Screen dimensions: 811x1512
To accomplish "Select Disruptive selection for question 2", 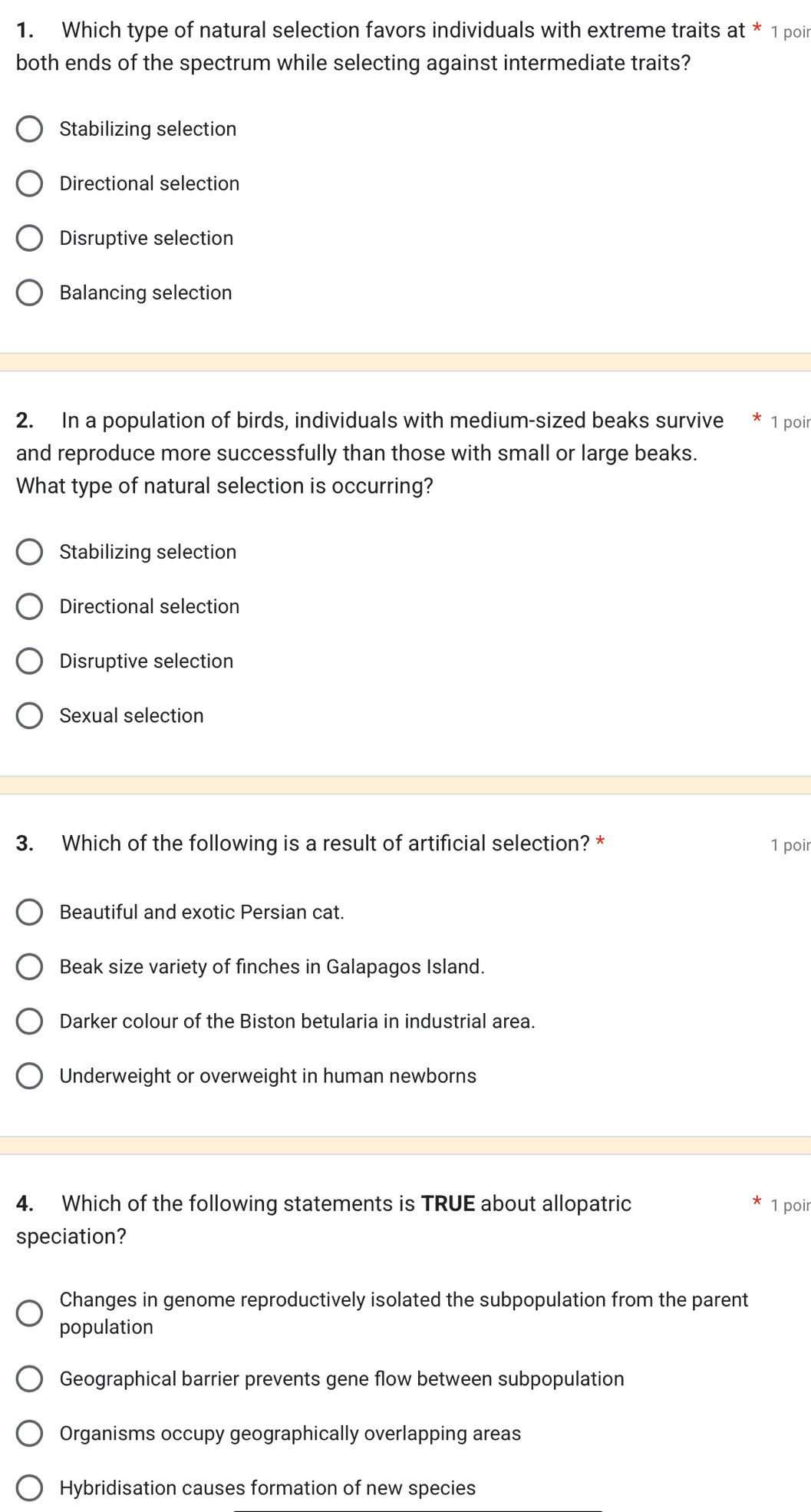I will 29,661.
